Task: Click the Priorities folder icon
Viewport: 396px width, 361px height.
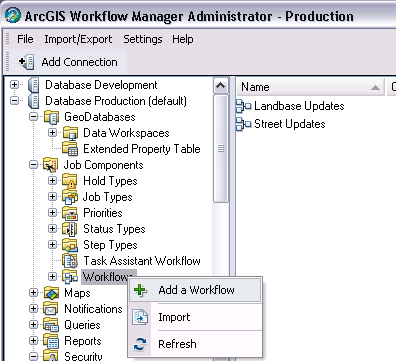Action: pyautogui.click(x=70, y=213)
